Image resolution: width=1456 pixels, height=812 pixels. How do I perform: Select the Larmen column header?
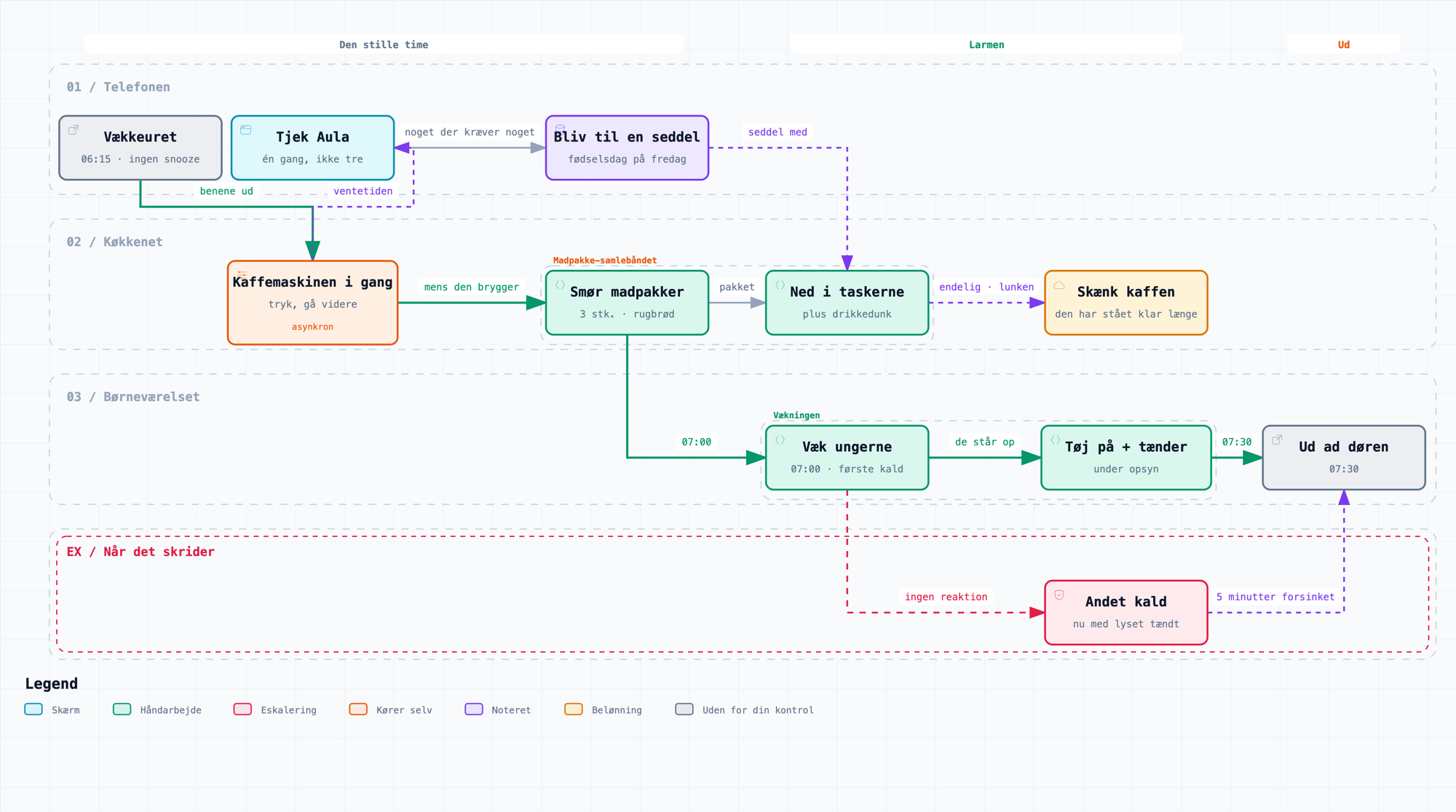(x=986, y=44)
